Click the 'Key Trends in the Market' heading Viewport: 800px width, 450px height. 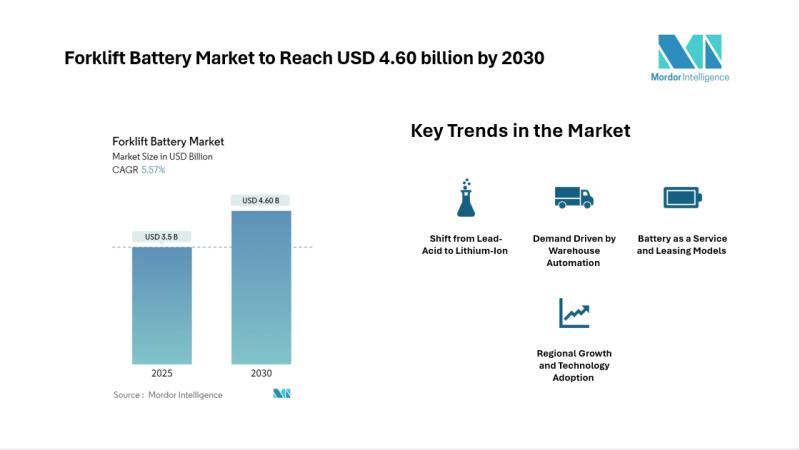point(520,131)
